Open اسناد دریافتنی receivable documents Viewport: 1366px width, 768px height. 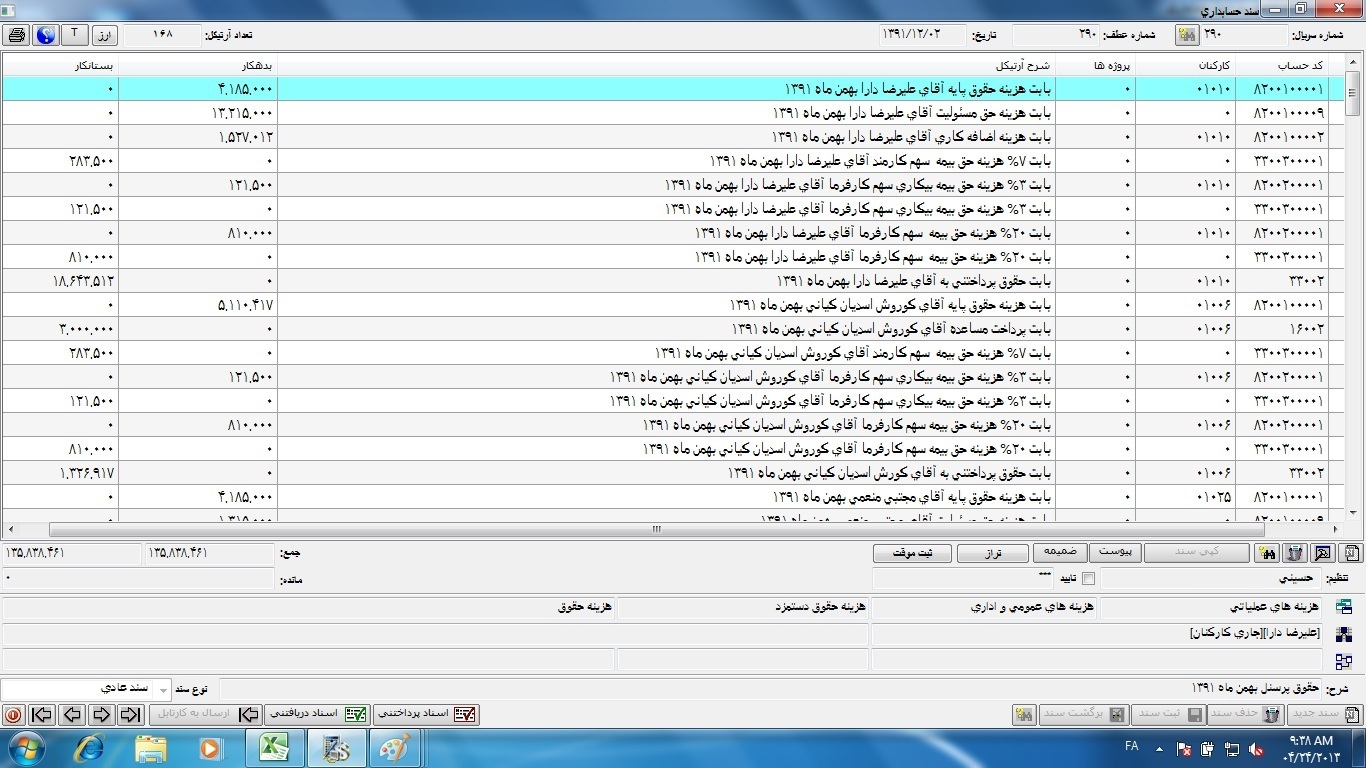(x=317, y=715)
